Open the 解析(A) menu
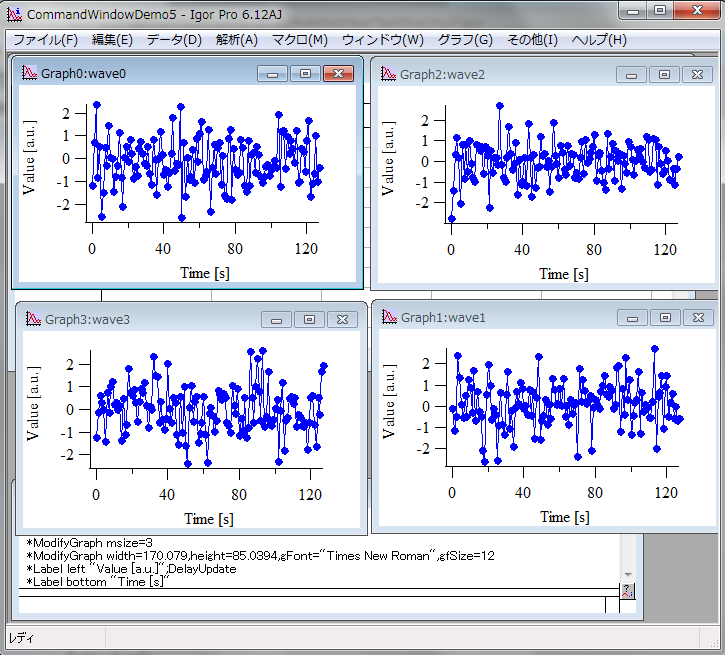 click(236, 40)
